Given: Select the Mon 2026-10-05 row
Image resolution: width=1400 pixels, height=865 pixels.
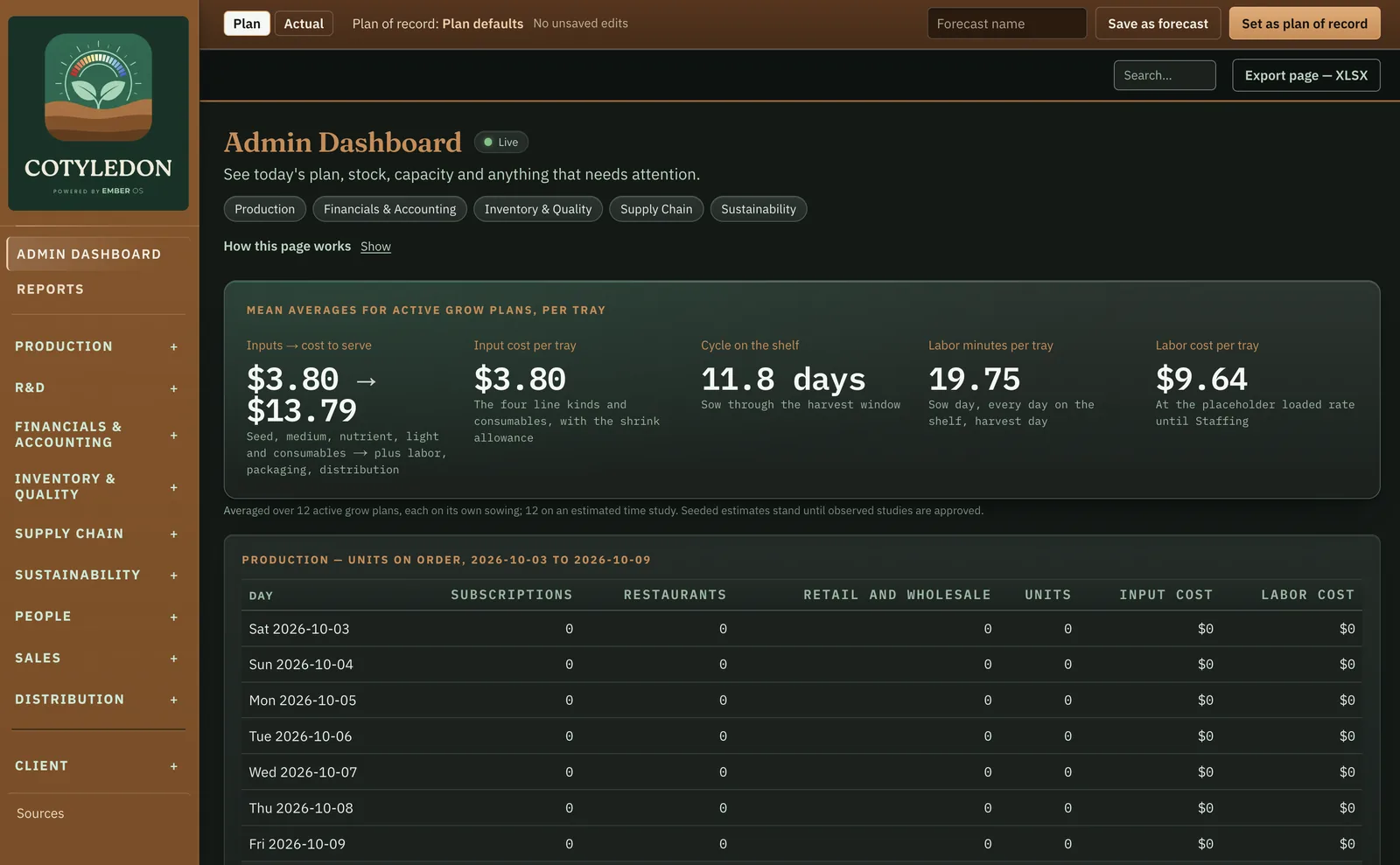Looking at the screenshot, I should coord(801,701).
